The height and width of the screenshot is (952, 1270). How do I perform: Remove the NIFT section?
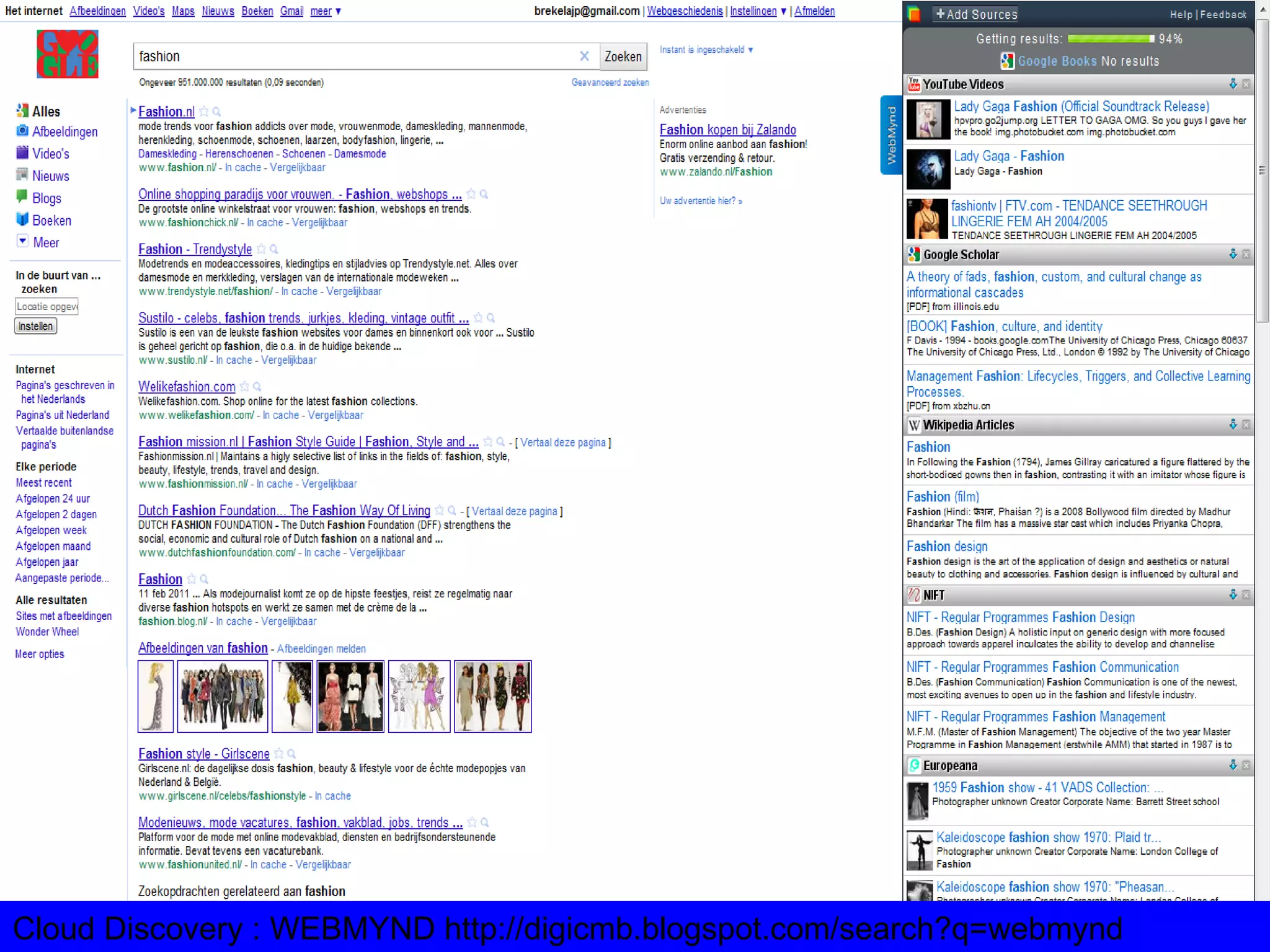pyautogui.click(x=1246, y=595)
